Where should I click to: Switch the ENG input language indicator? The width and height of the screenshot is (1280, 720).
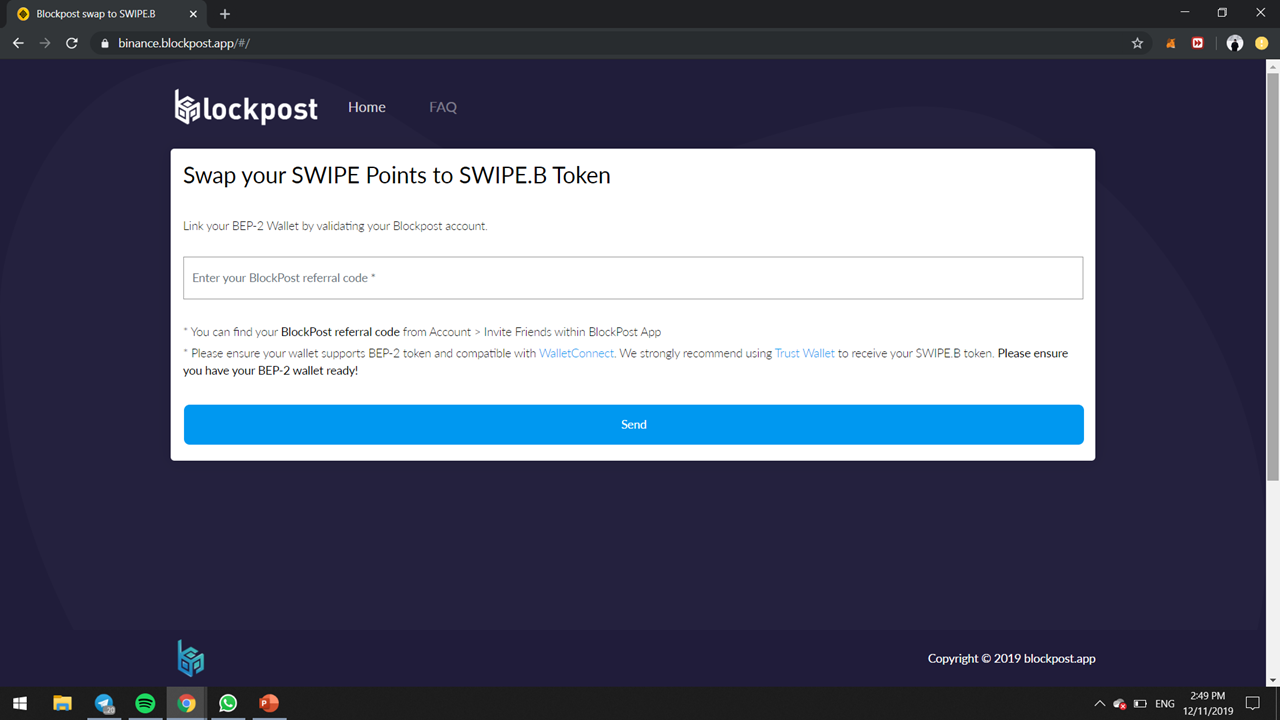coord(1165,704)
